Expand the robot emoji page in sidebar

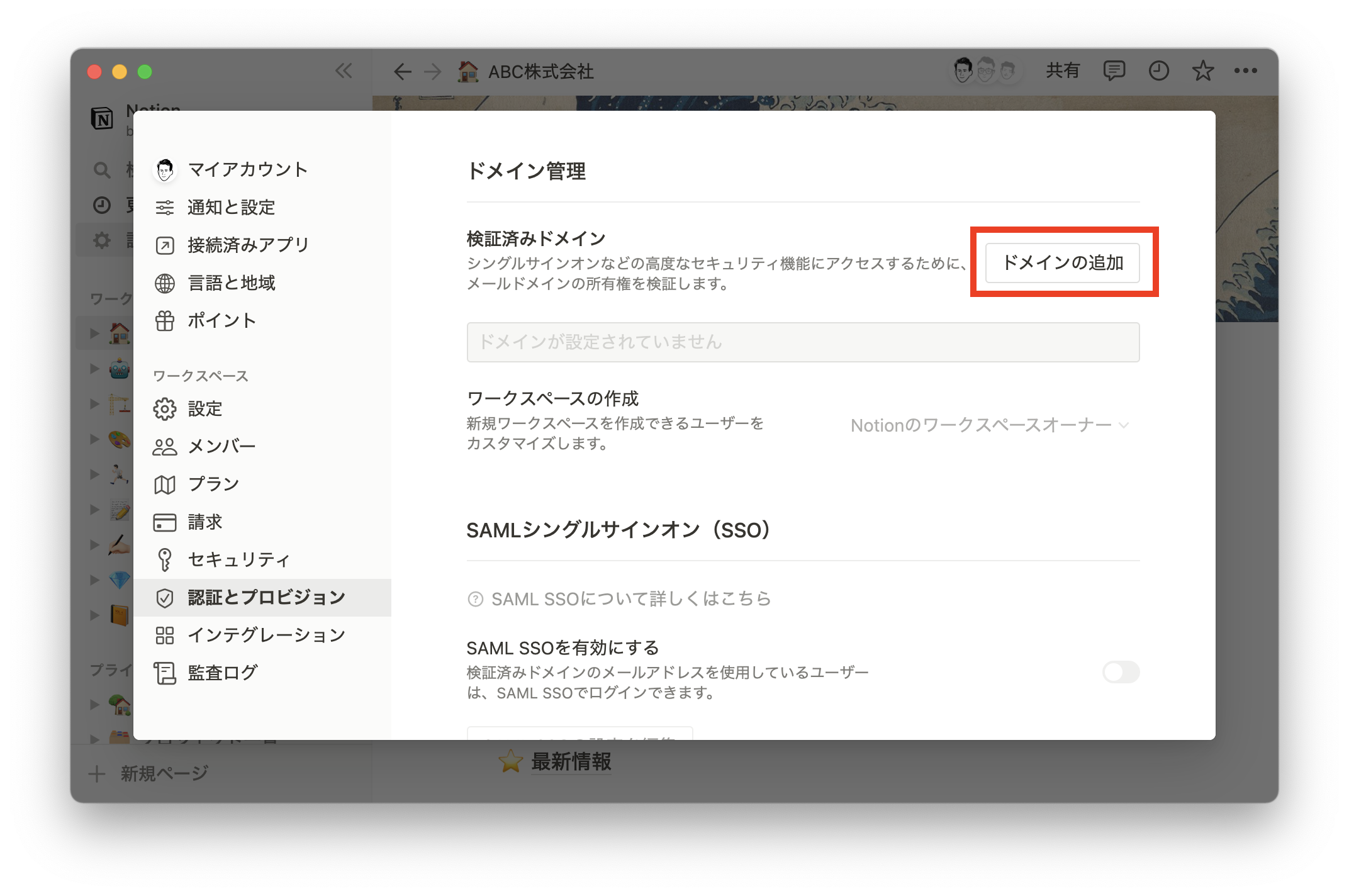(x=94, y=368)
